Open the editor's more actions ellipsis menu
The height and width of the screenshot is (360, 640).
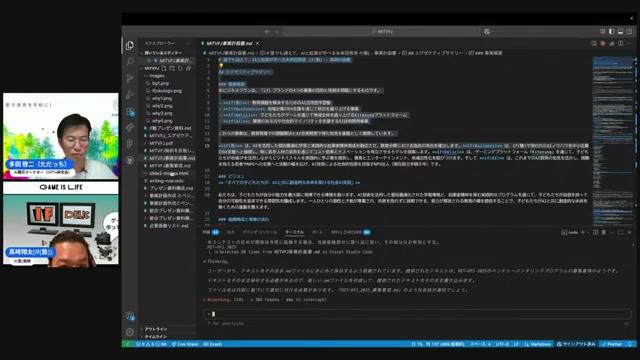pyautogui.click(x=629, y=43)
